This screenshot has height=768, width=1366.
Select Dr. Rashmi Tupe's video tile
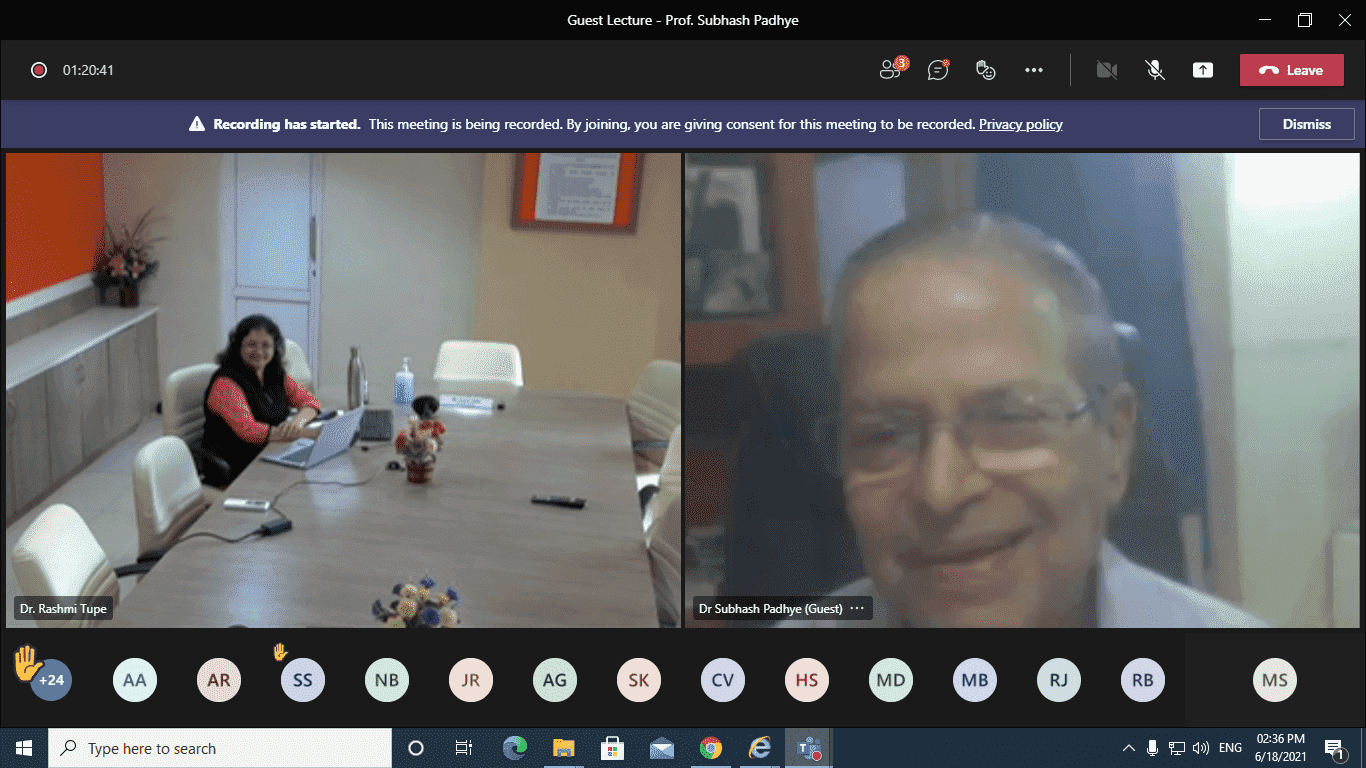click(343, 390)
